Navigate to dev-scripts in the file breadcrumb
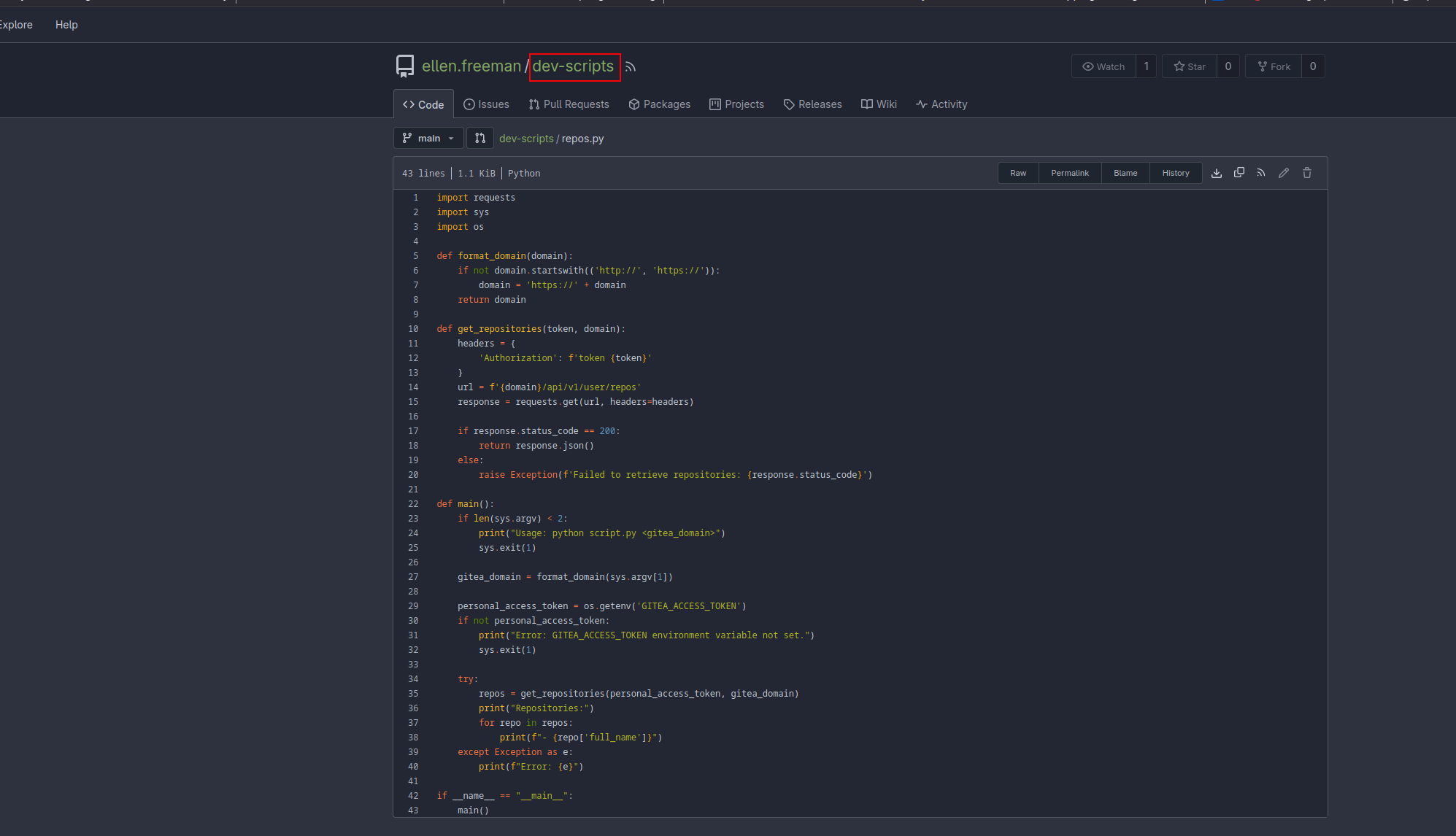The height and width of the screenshot is (836, 1456). 526,139
